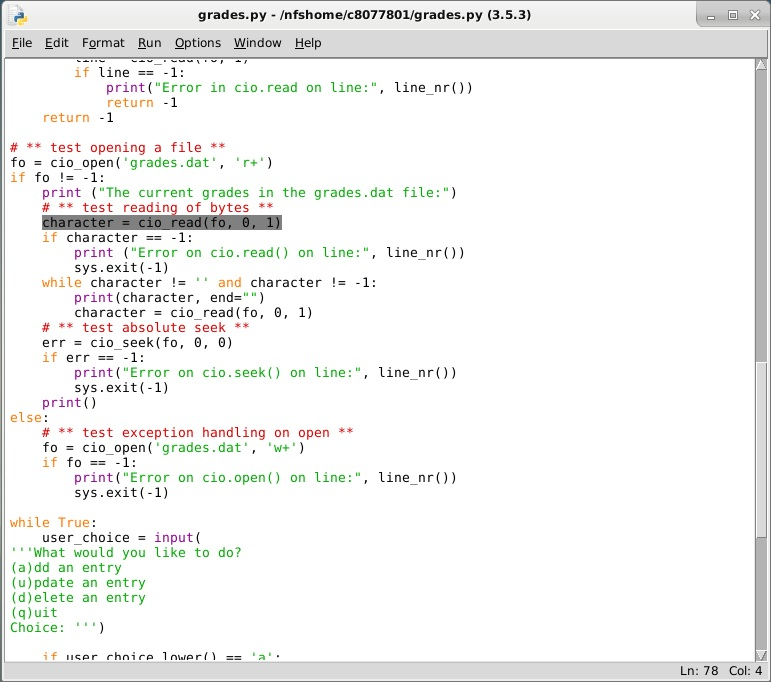The width and height of the screenshot is (771, 682).
Task: Open the Run menu
Action: coord(149,43)
